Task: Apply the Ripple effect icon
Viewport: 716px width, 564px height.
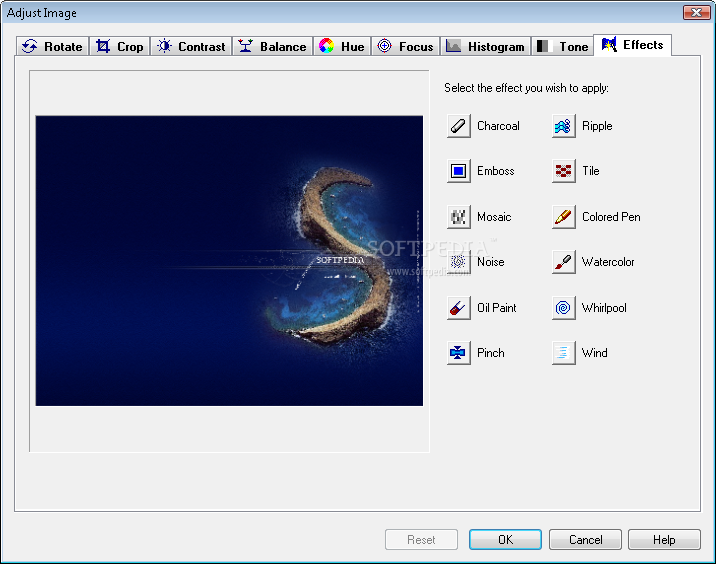Action: pyautogui.click(x=563, y=126)
